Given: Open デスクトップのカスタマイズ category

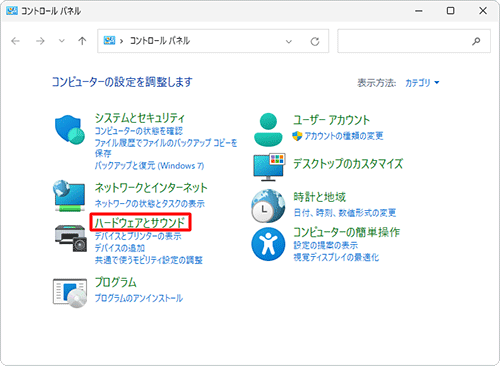Looking at the screenshot, I should (348, 164).
